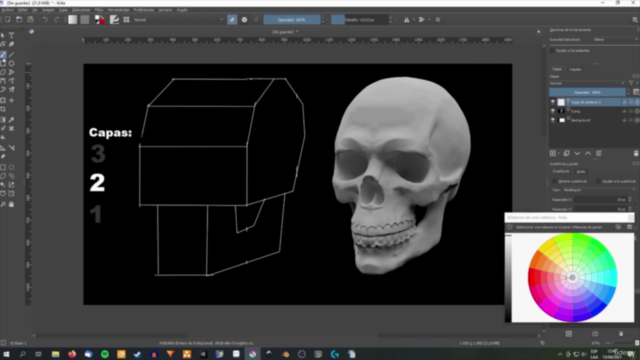
Task: Save the document with toolbar icon
Action: coord(30,20)
